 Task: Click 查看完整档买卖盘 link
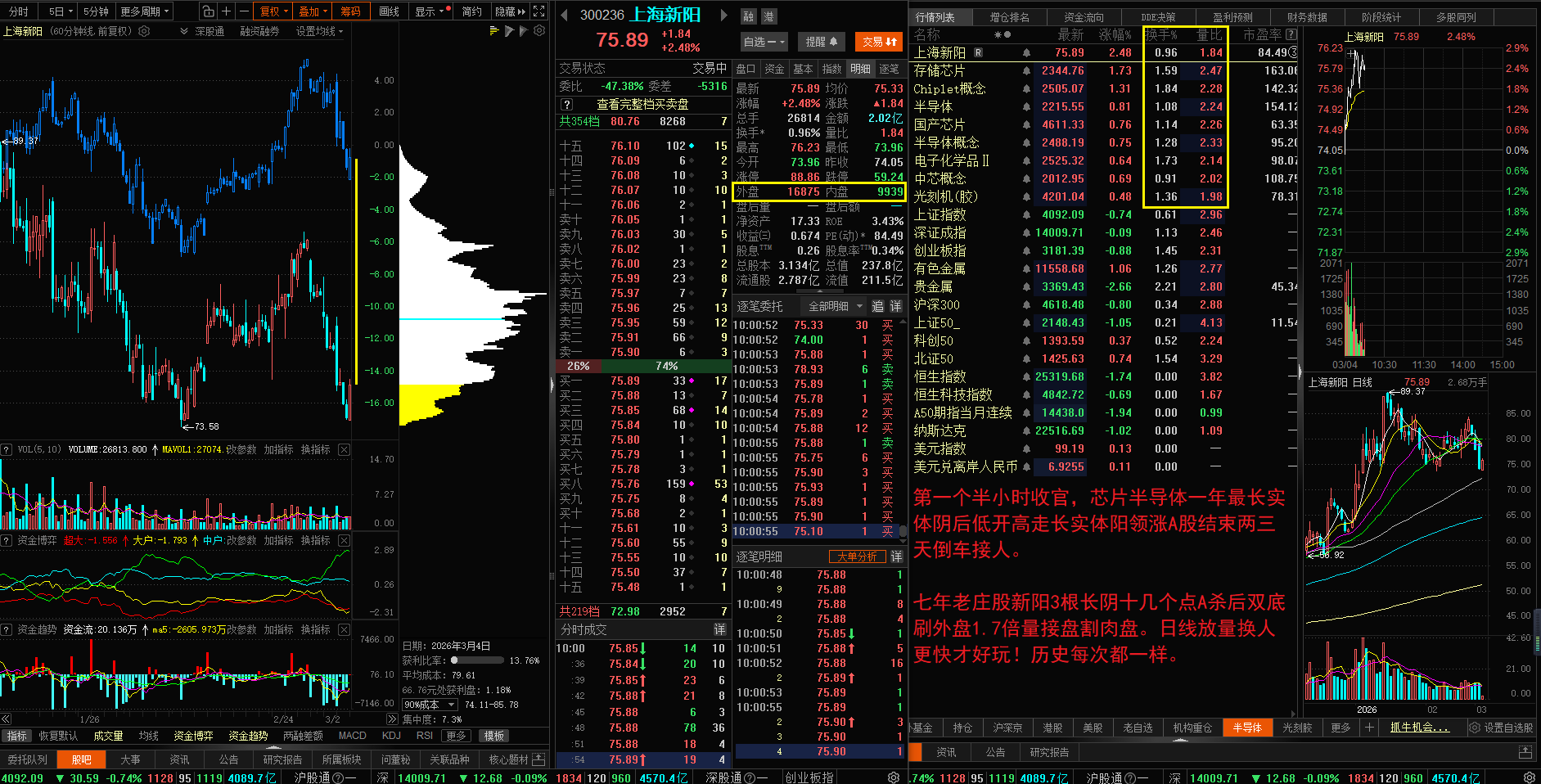tap(642, 105)
